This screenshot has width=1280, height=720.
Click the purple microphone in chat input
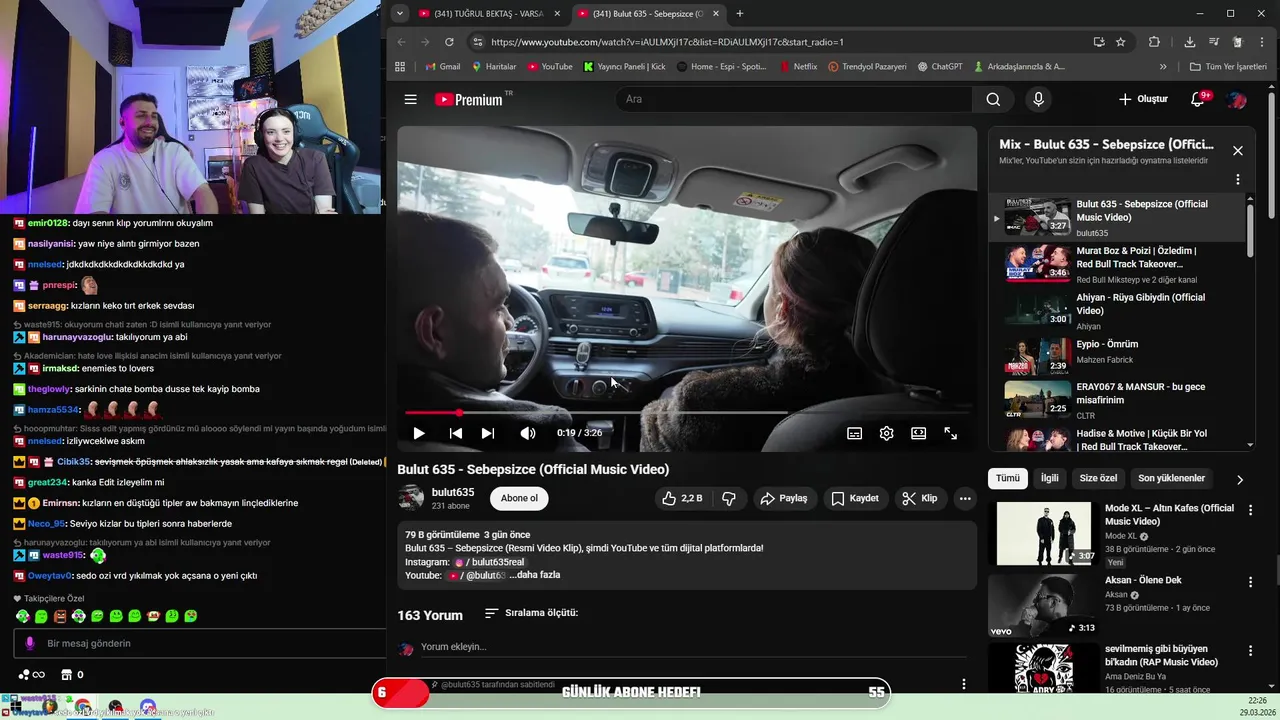[x=29, y=643]
